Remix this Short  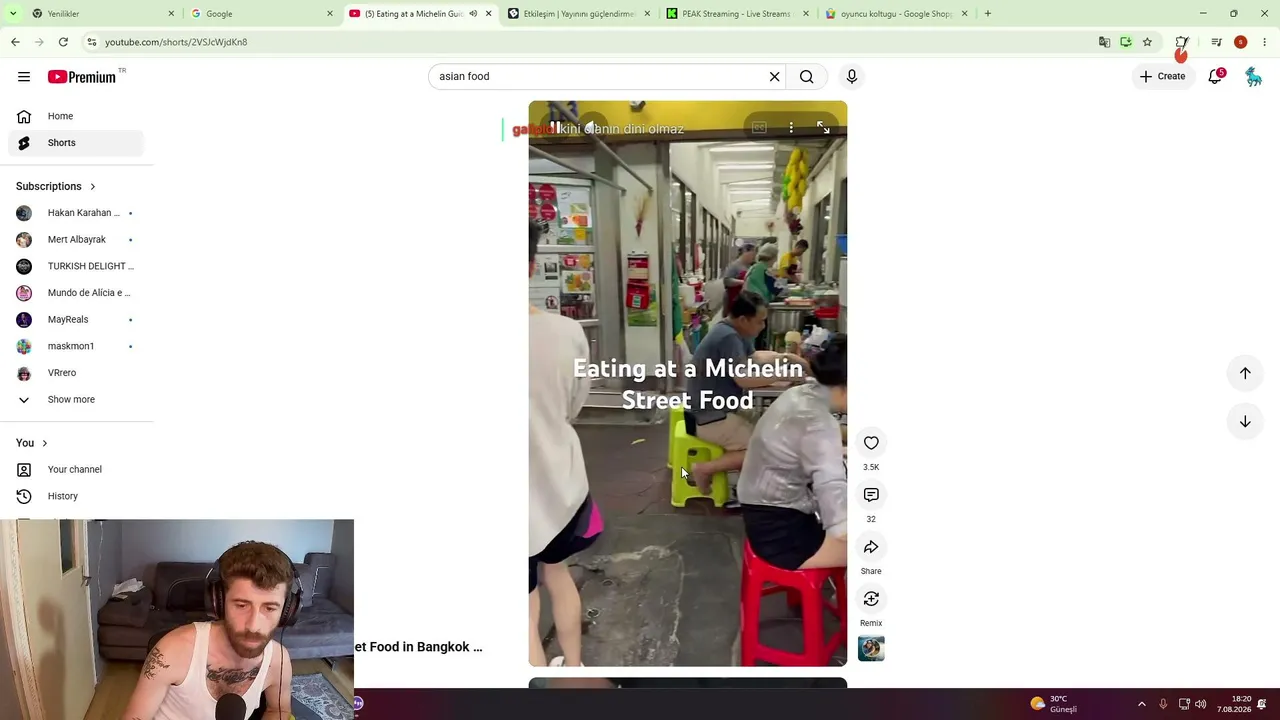point(871,599)
